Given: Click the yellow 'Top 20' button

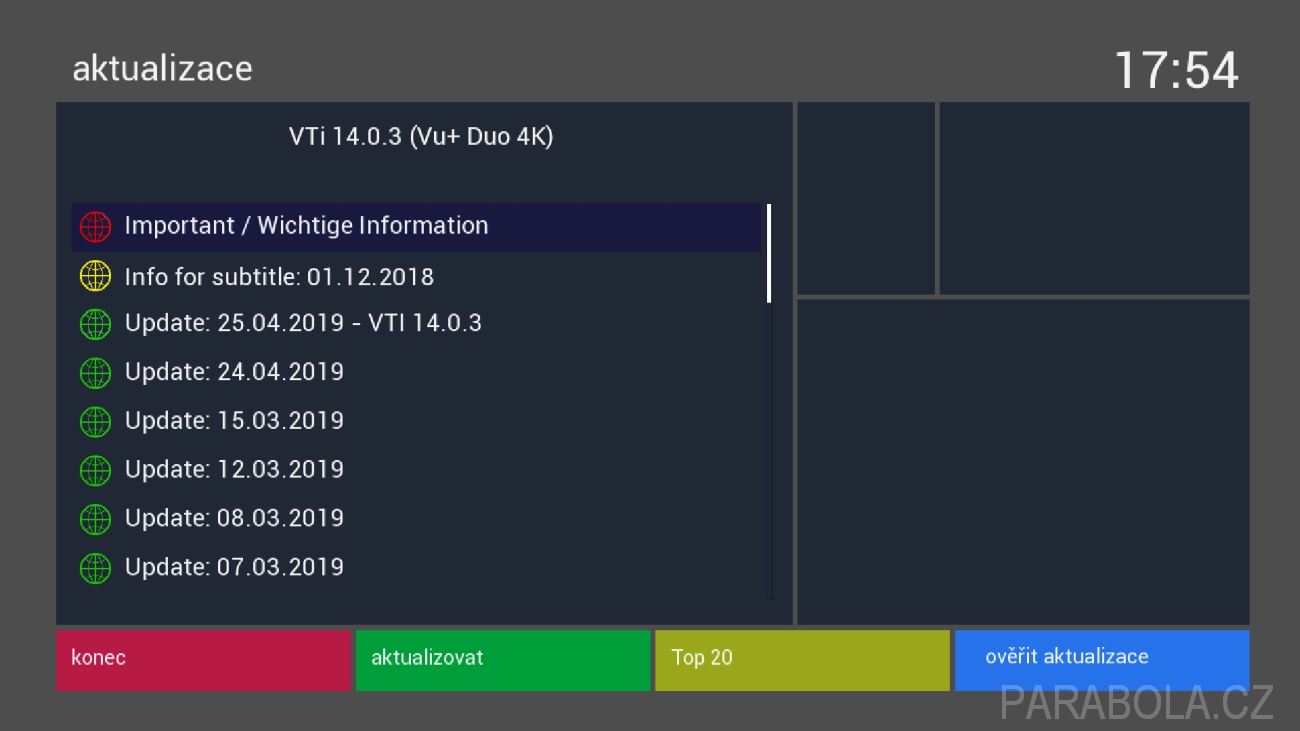Looking at the screenshot, I should [802, 660].
